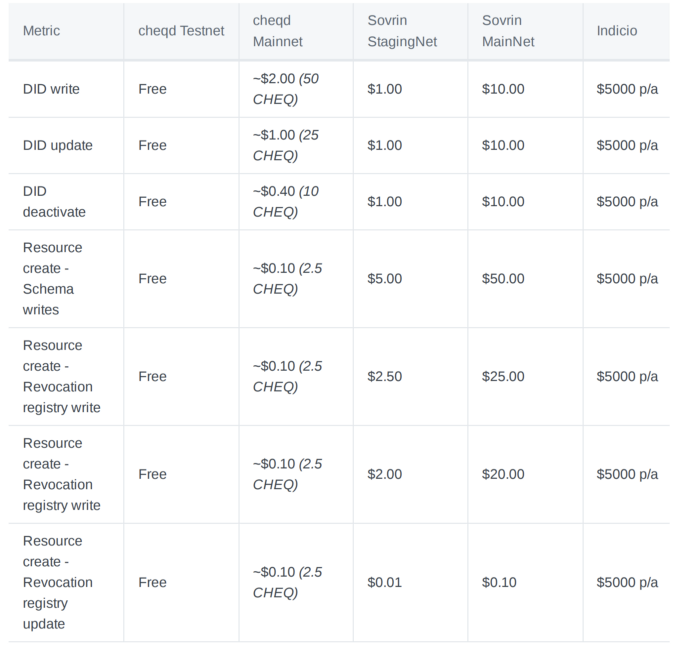Select the cheqd Mainnet column header

click(x=278, y=31)
